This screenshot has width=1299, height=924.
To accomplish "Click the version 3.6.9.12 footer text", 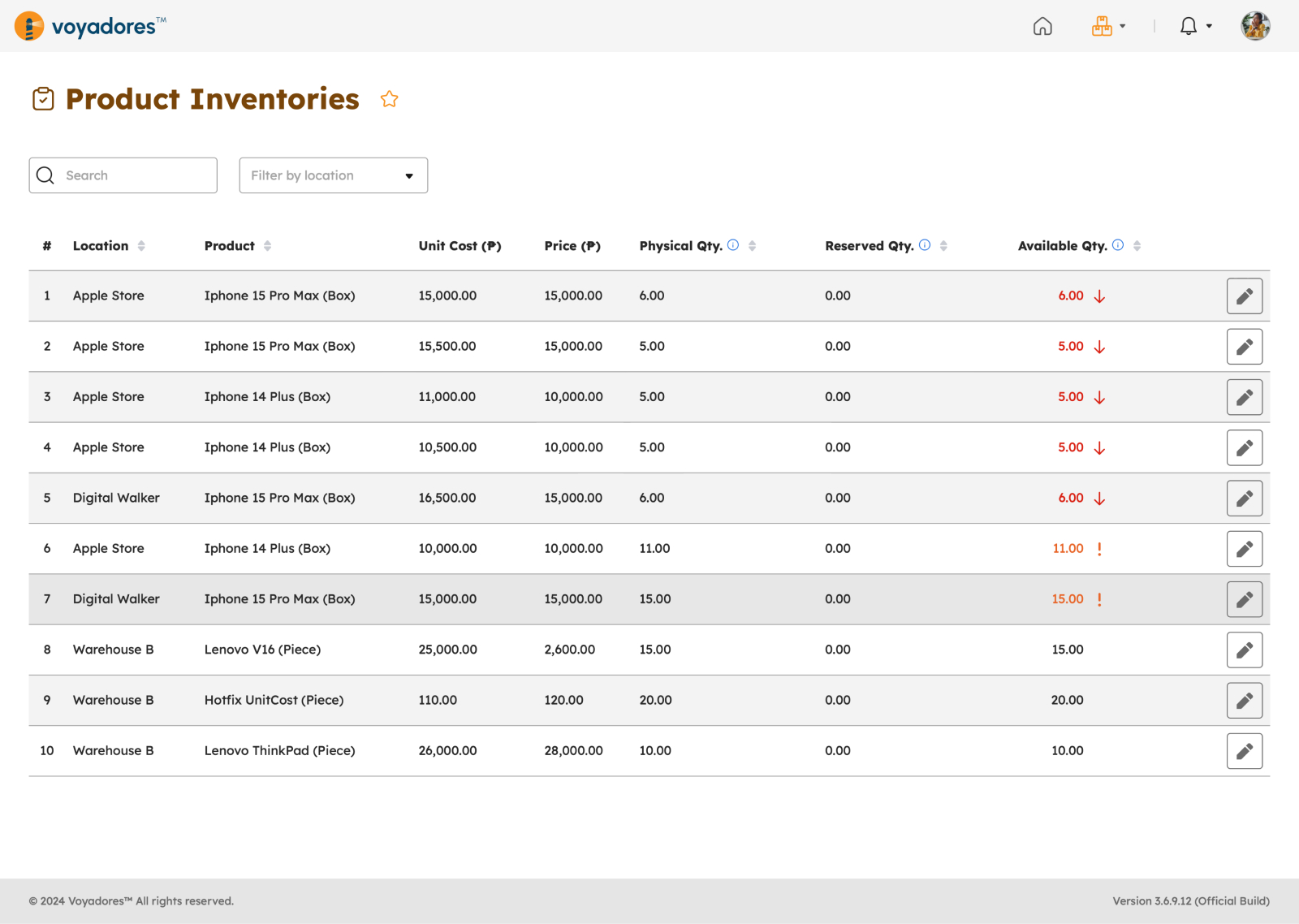I will pyautogui.click(x=1191, y=901).
